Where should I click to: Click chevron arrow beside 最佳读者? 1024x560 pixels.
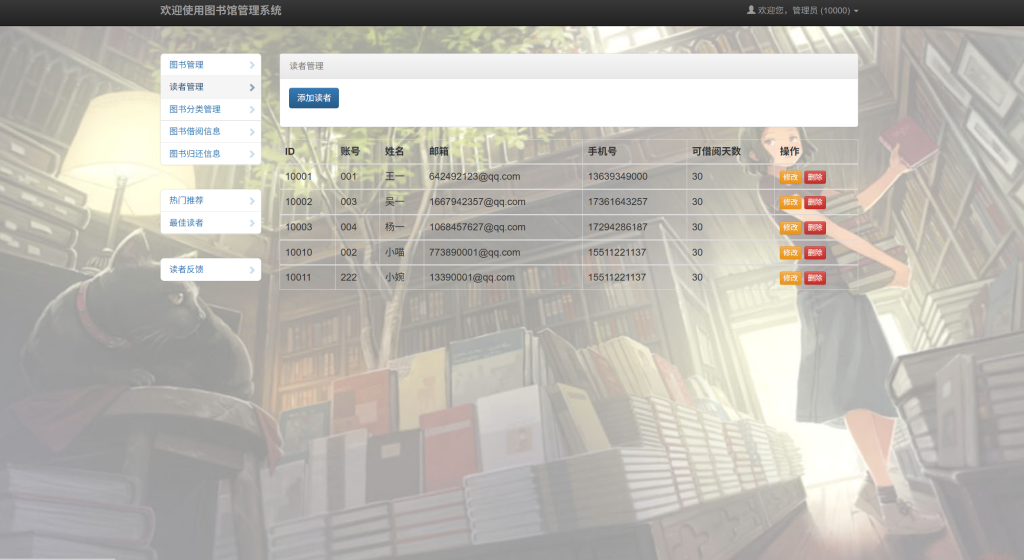tap(252, 223)
